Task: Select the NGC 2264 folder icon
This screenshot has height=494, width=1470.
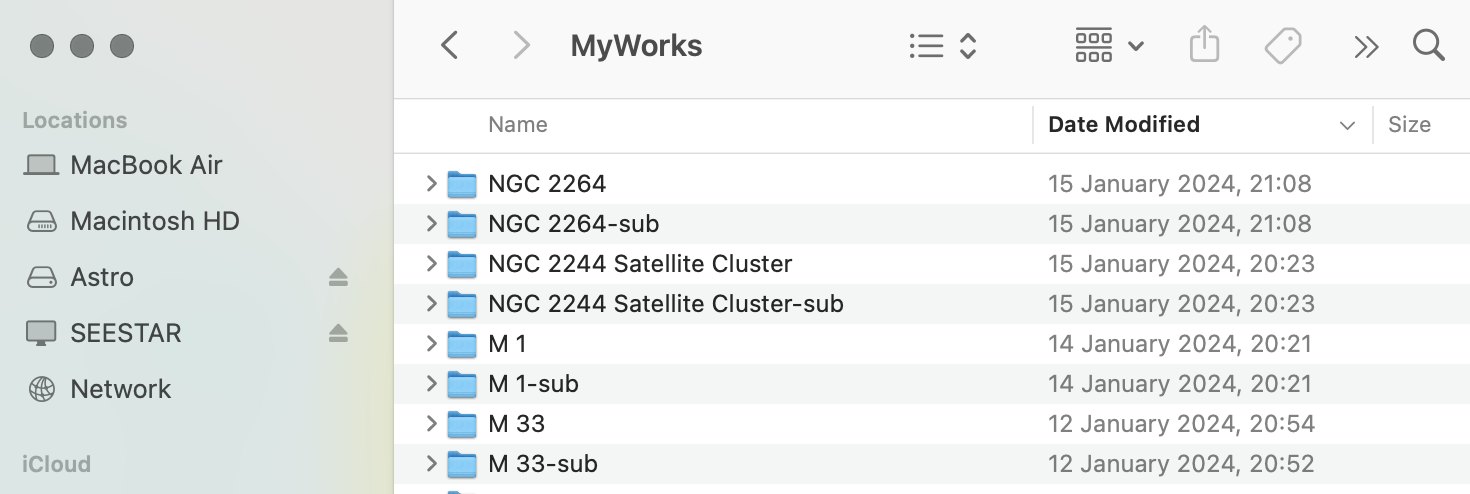Action: pos(461,184)
